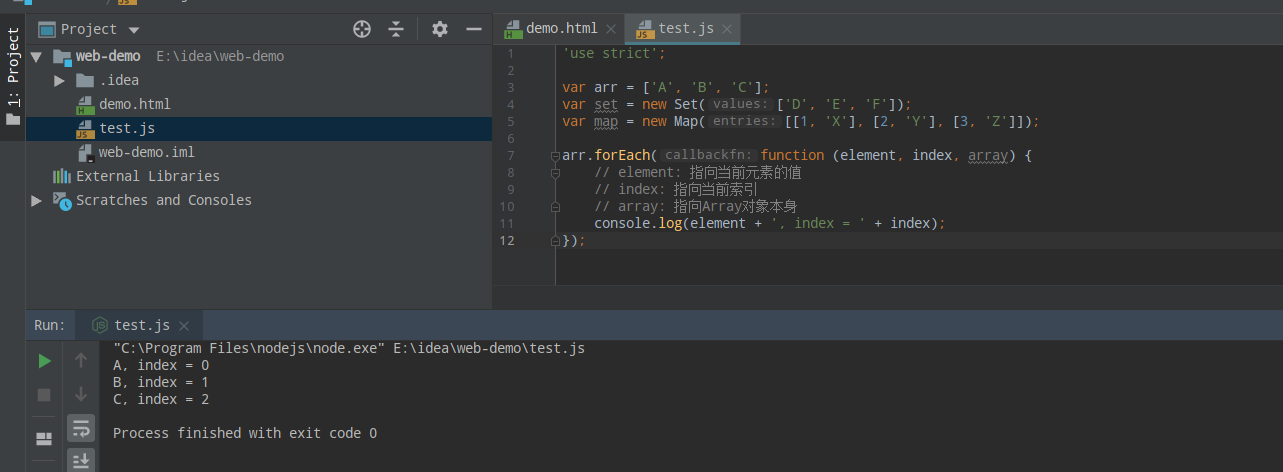Click the demo.html file icon in tree
This screenshot has width=1283, height=472.
pyautogui.click(x=85, y=104)
